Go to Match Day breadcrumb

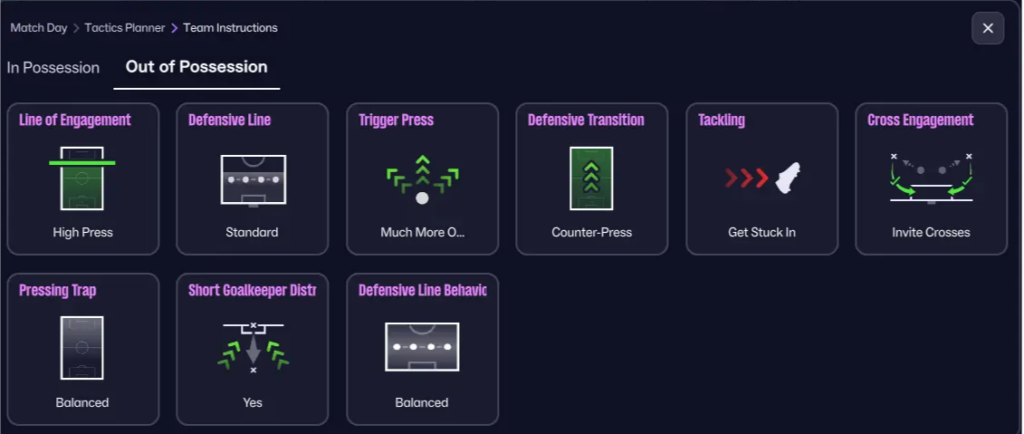point(39,28)
